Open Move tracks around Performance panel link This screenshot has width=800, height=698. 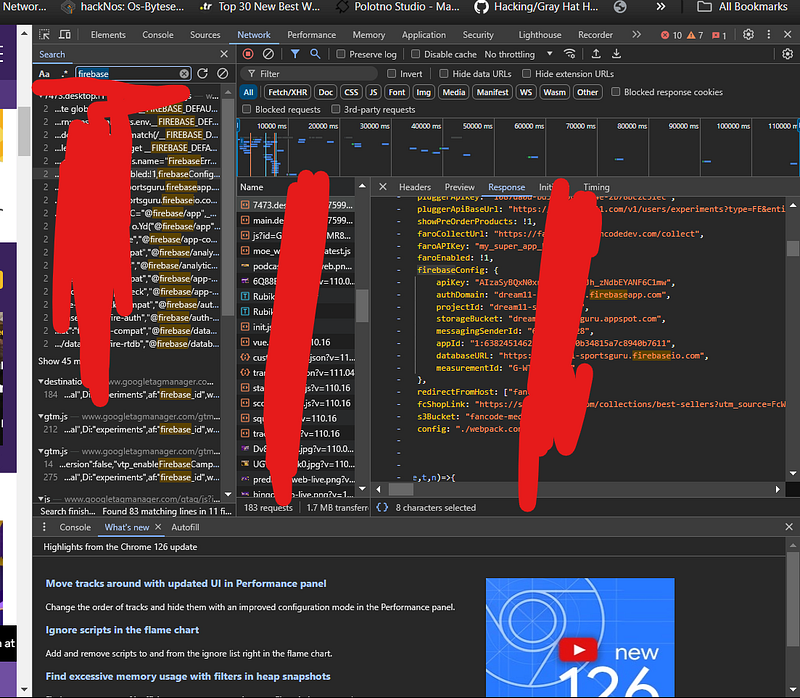pos(186,584)
